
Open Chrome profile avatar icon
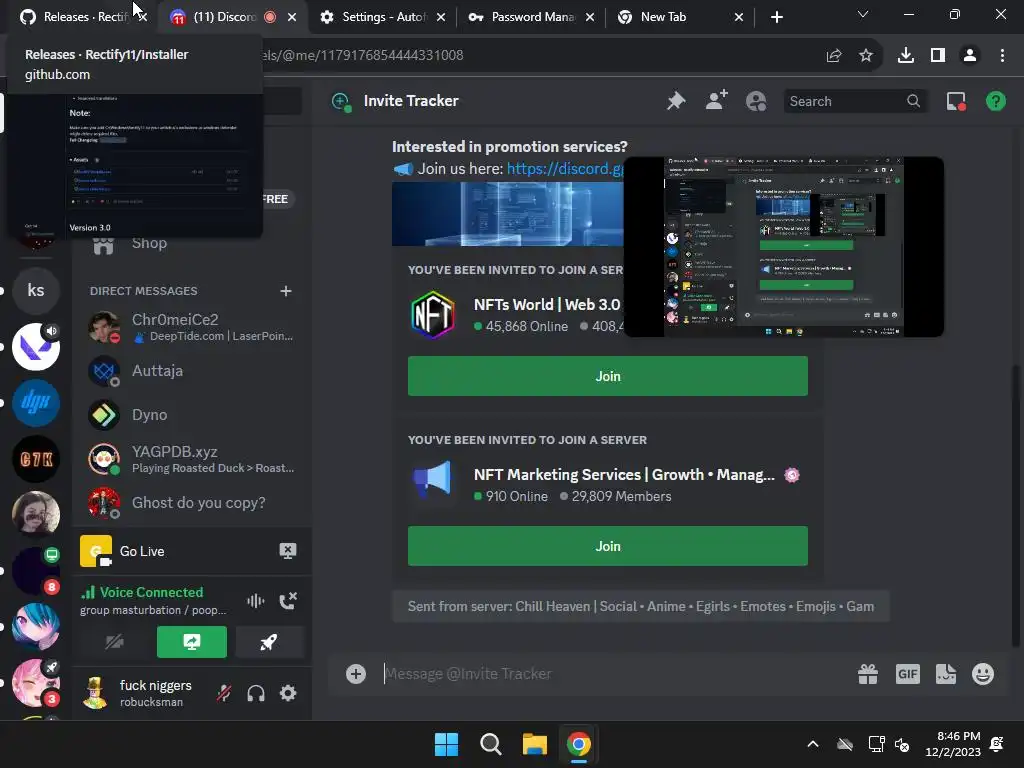[970, 56]
